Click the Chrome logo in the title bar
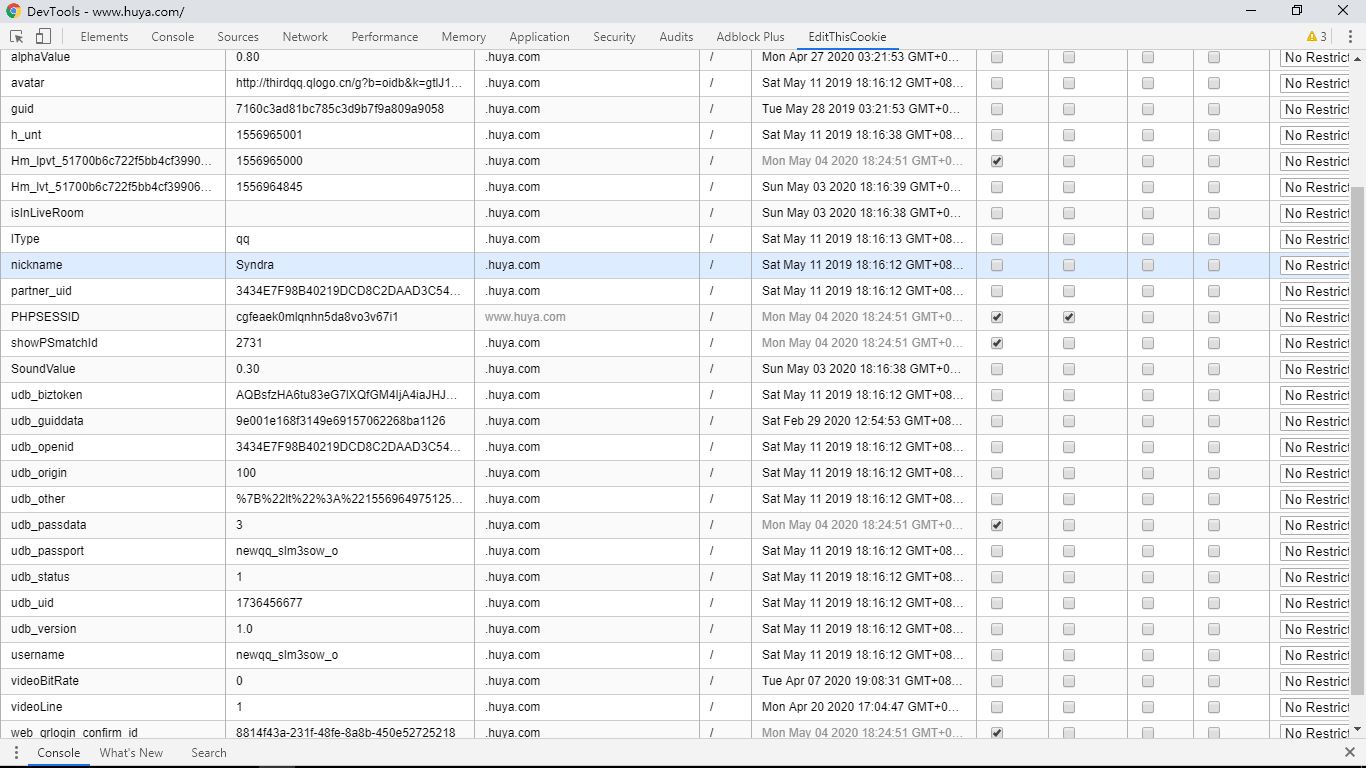This screenshot has width=1366, height=768. 13,11
